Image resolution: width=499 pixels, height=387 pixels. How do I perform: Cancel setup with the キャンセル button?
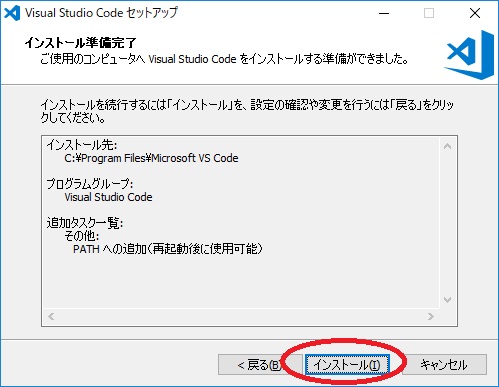pyautogui.click(x=444, y=365)
